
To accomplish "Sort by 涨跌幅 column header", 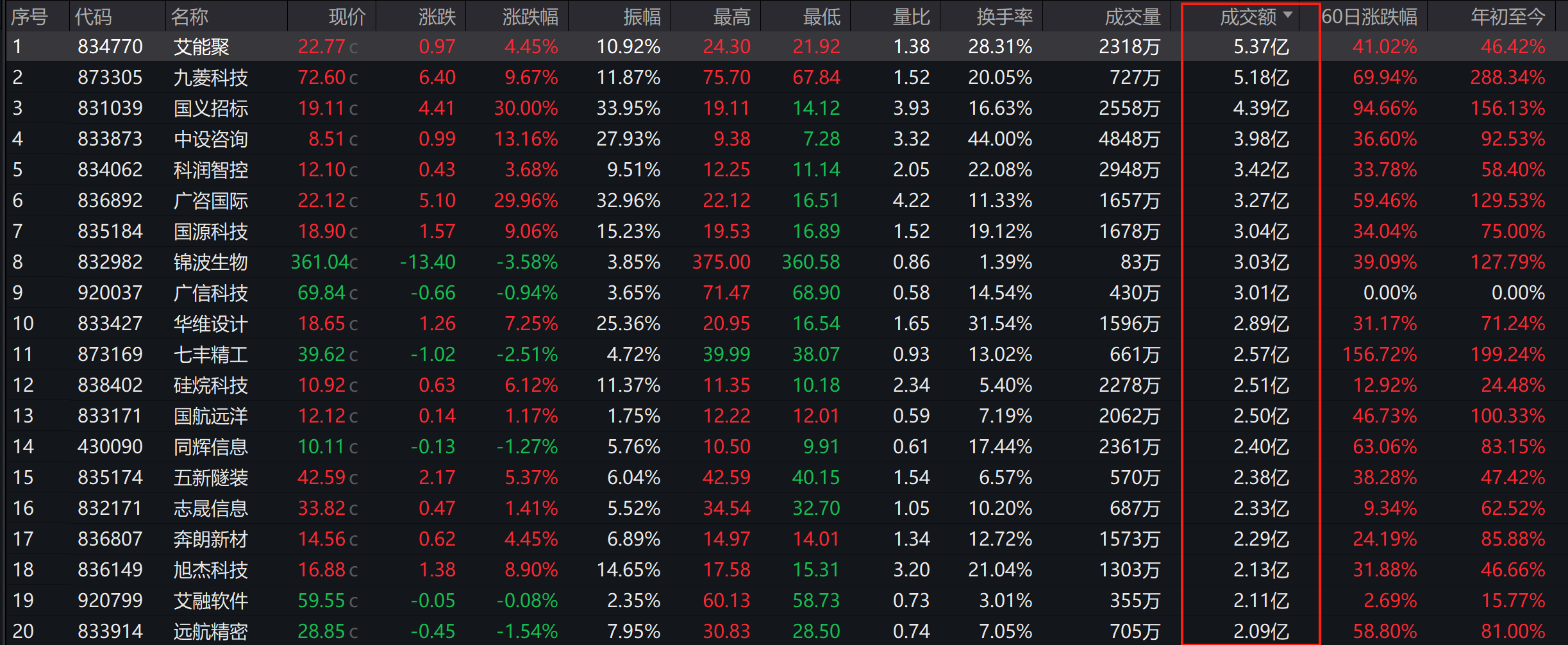I will 530,17.
